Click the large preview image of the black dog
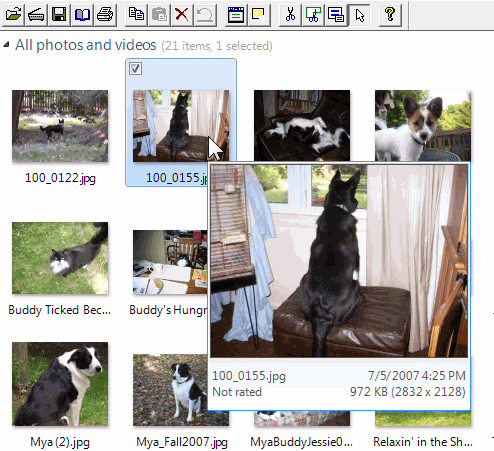The image size is (494, 451). (x=339, y=261)
